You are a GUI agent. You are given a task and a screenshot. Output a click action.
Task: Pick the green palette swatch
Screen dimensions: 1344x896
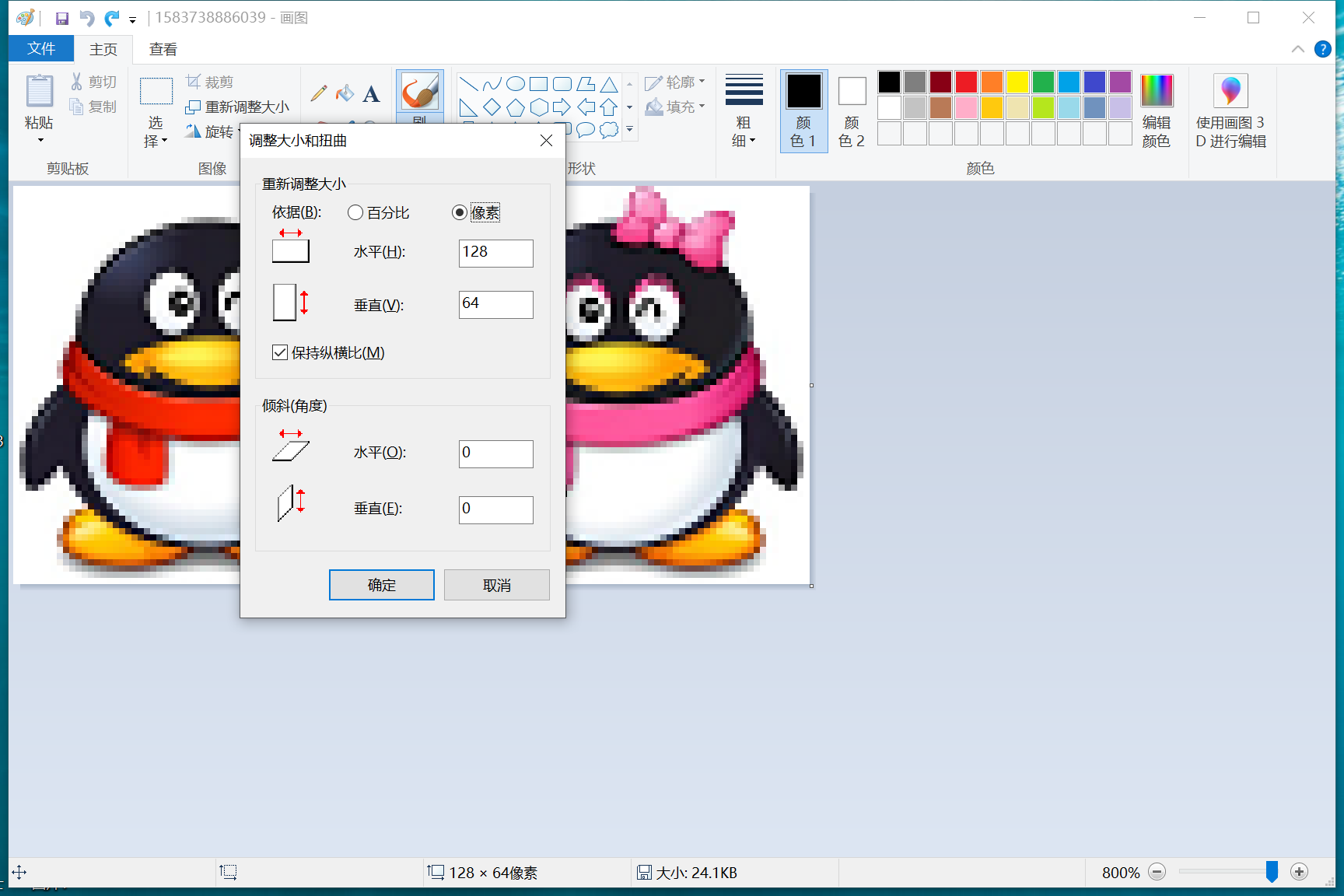[1043, 82]
